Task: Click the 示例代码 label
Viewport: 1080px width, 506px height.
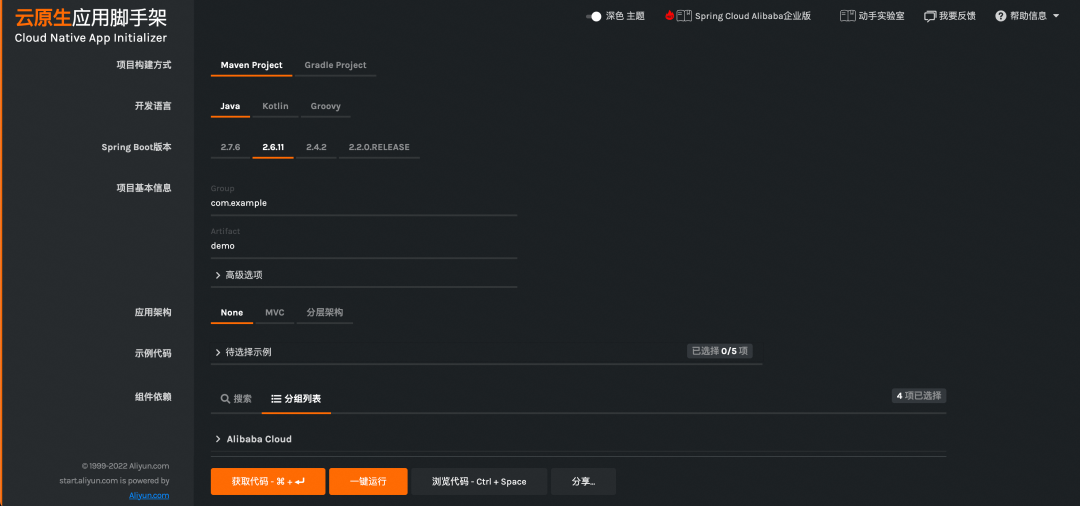Action: coord(153,354)
